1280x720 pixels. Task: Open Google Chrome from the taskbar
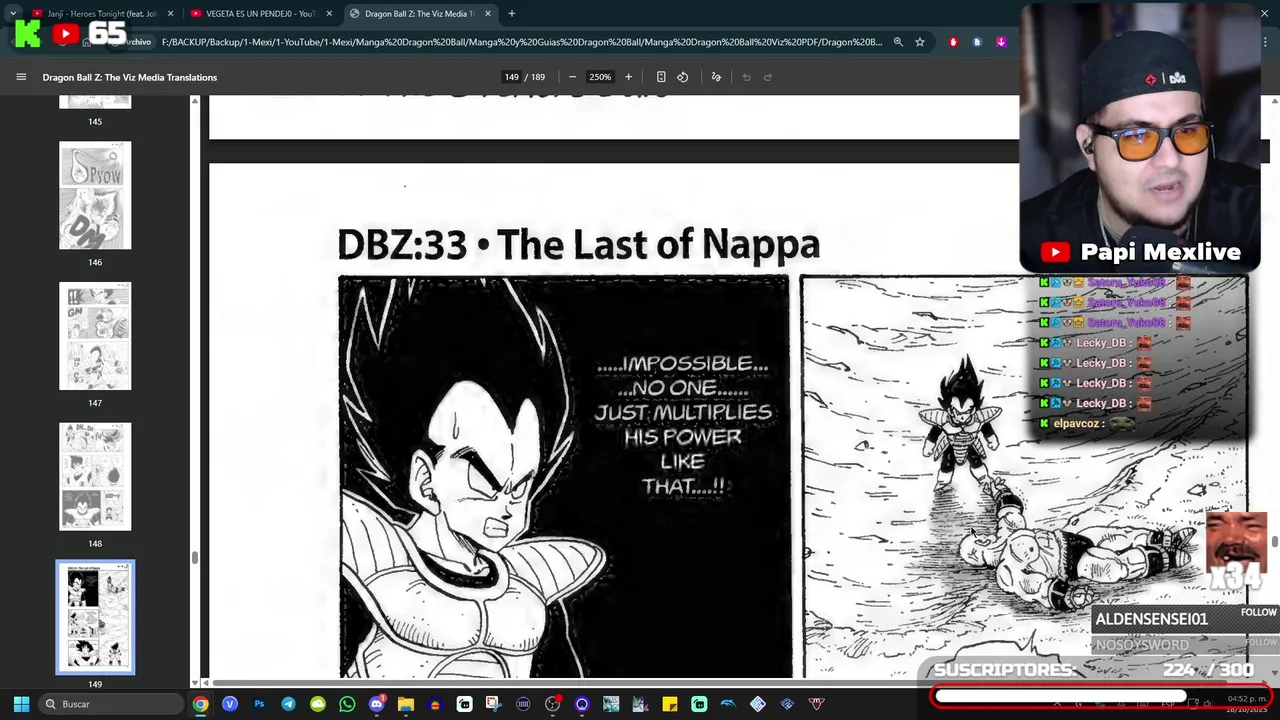tap(201, 704)
